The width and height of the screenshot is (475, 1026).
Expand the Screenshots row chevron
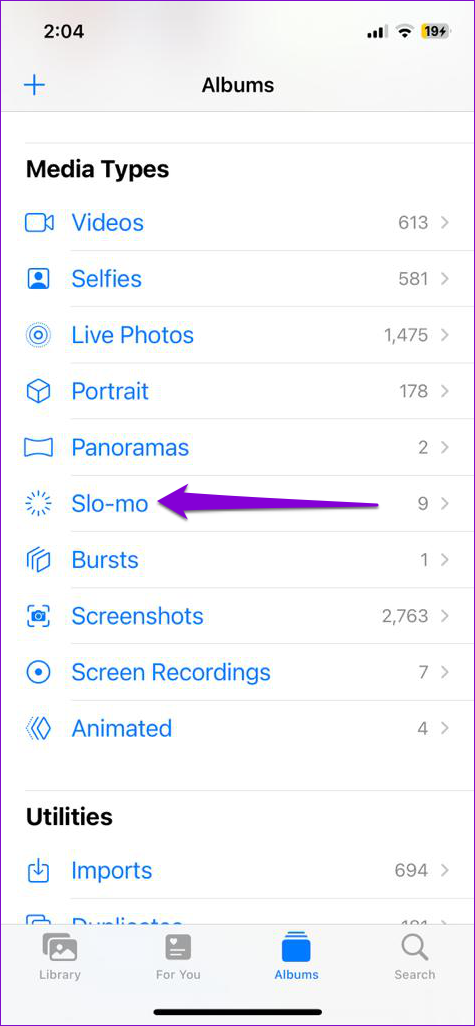tap(445, 616)
